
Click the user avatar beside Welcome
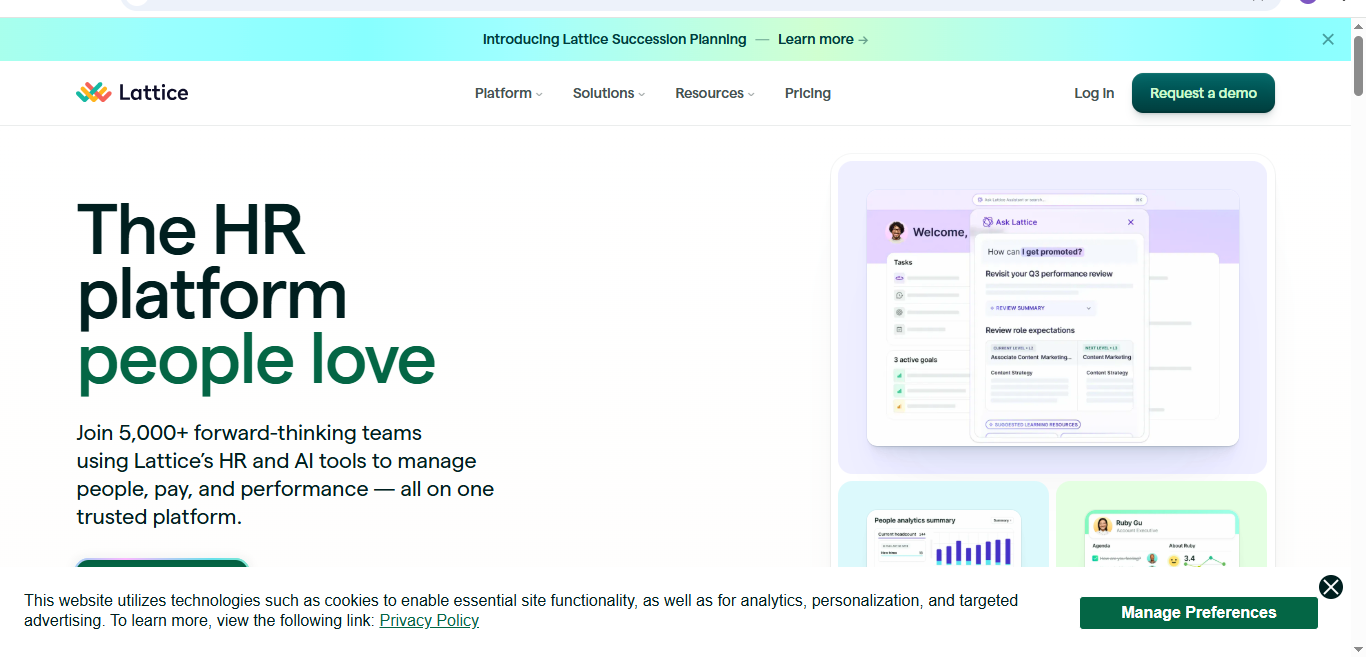click(897, 232)
